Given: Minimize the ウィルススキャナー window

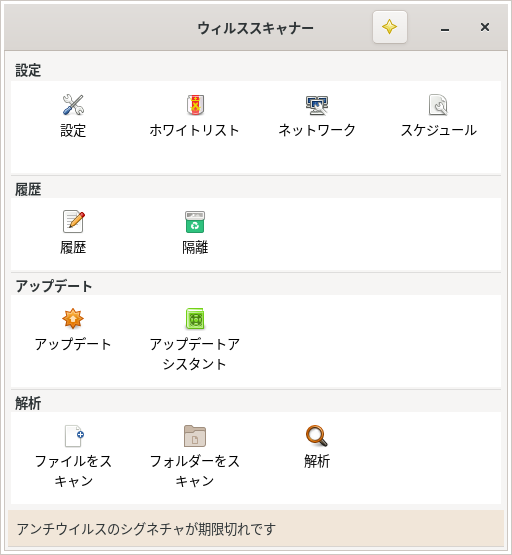Looking at the screenshot, I should 445,28.
